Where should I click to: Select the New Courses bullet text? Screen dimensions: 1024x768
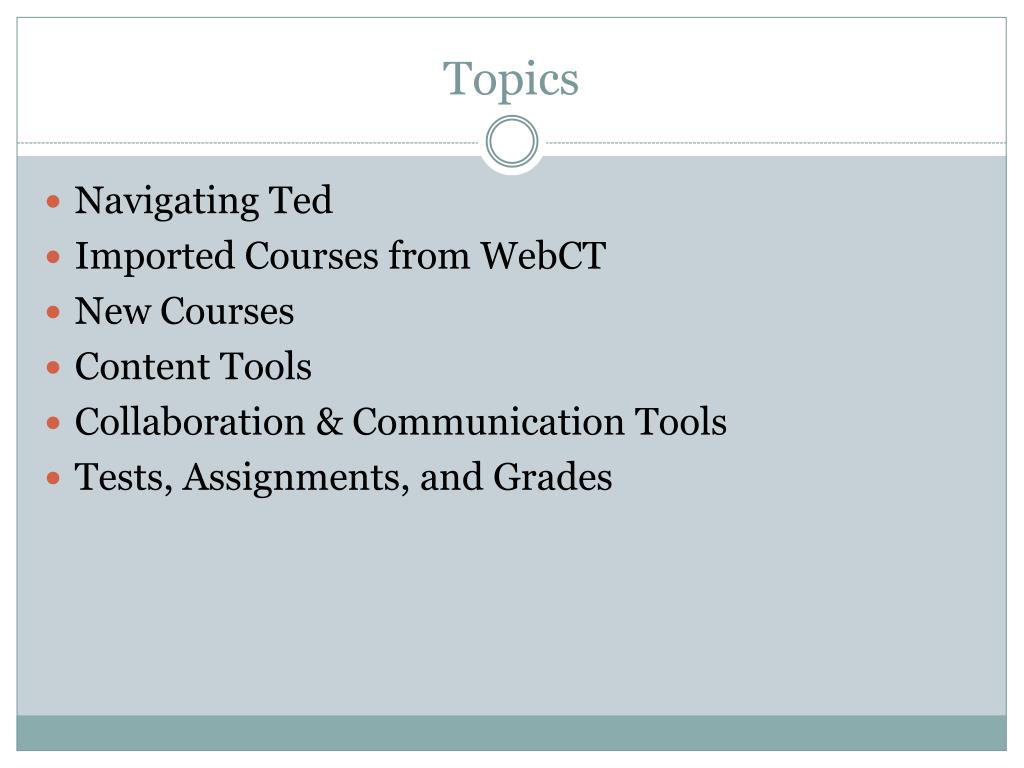coord(184,311)
